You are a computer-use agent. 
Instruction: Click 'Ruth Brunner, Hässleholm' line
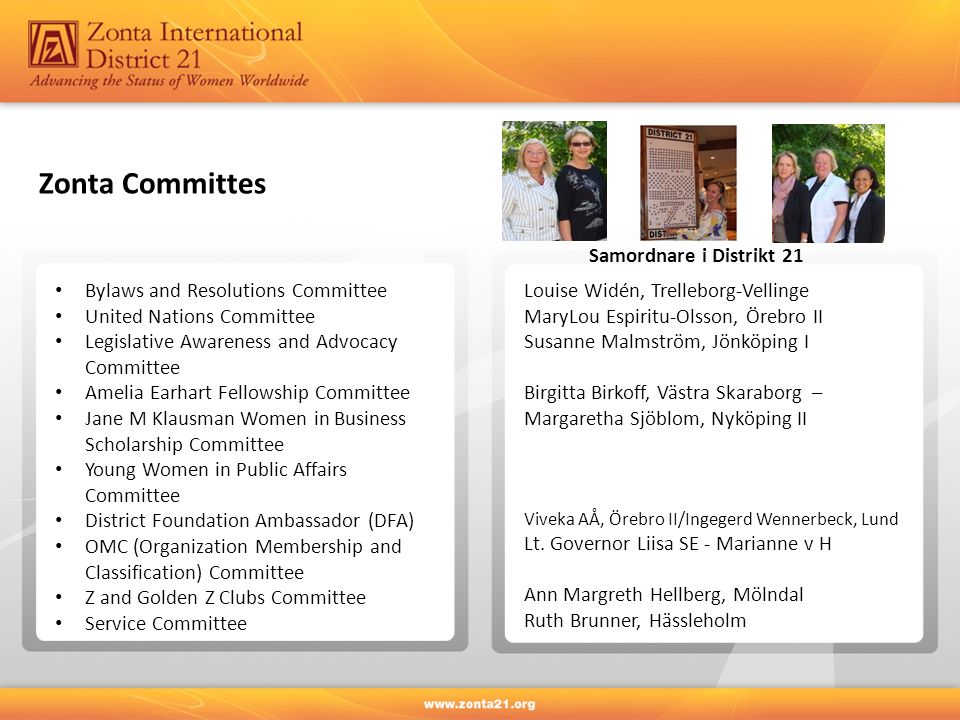tap(635, 621)
